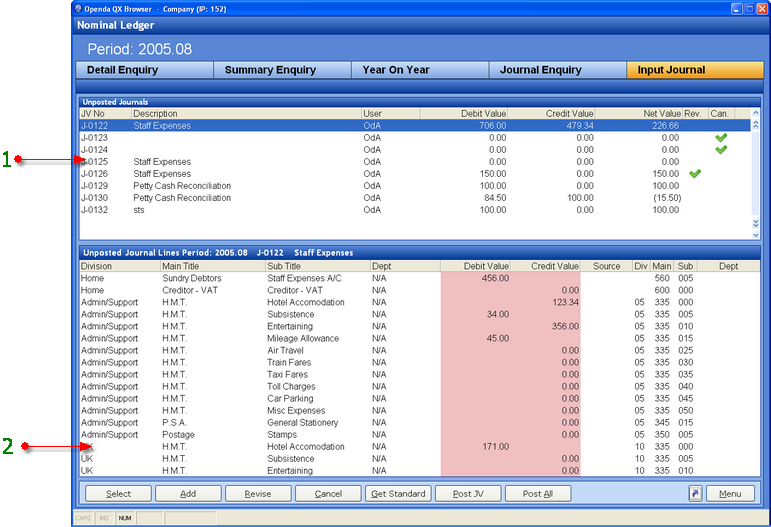Open the Menu button
The height and width of the screenshot is (527, 771).
click(730, 494)
